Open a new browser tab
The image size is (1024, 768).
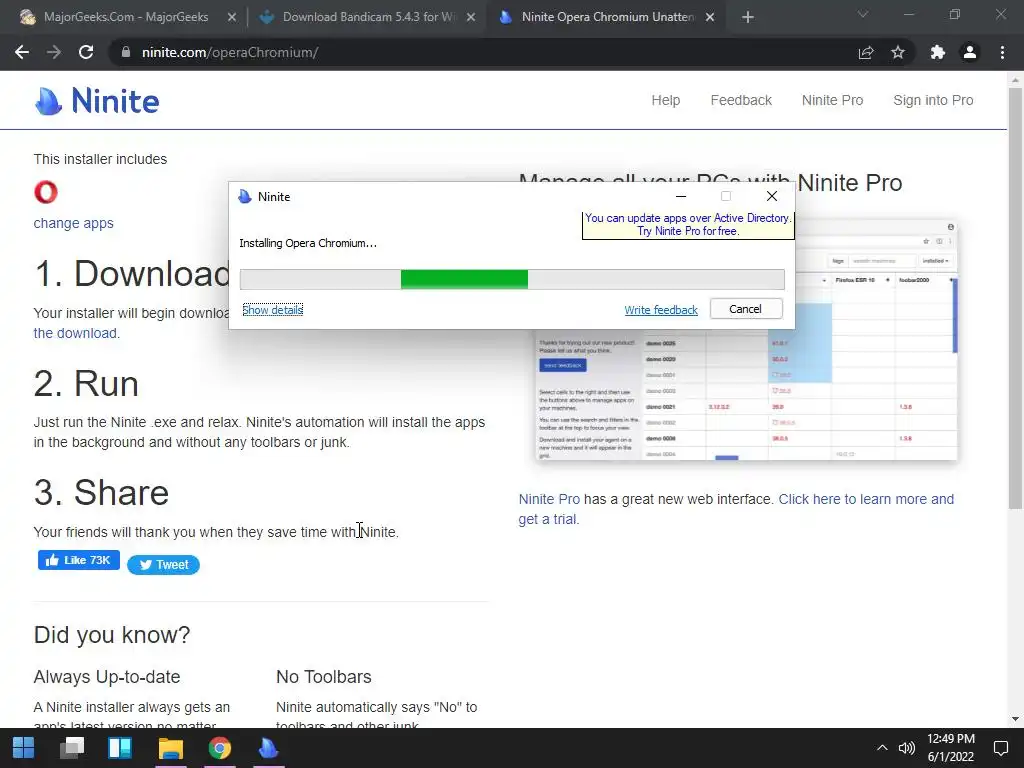(748, 18)
